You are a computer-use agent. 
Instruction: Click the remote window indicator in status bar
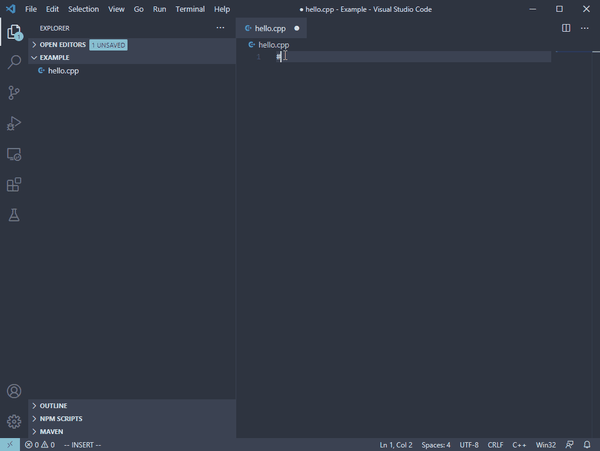click(10, 444)
